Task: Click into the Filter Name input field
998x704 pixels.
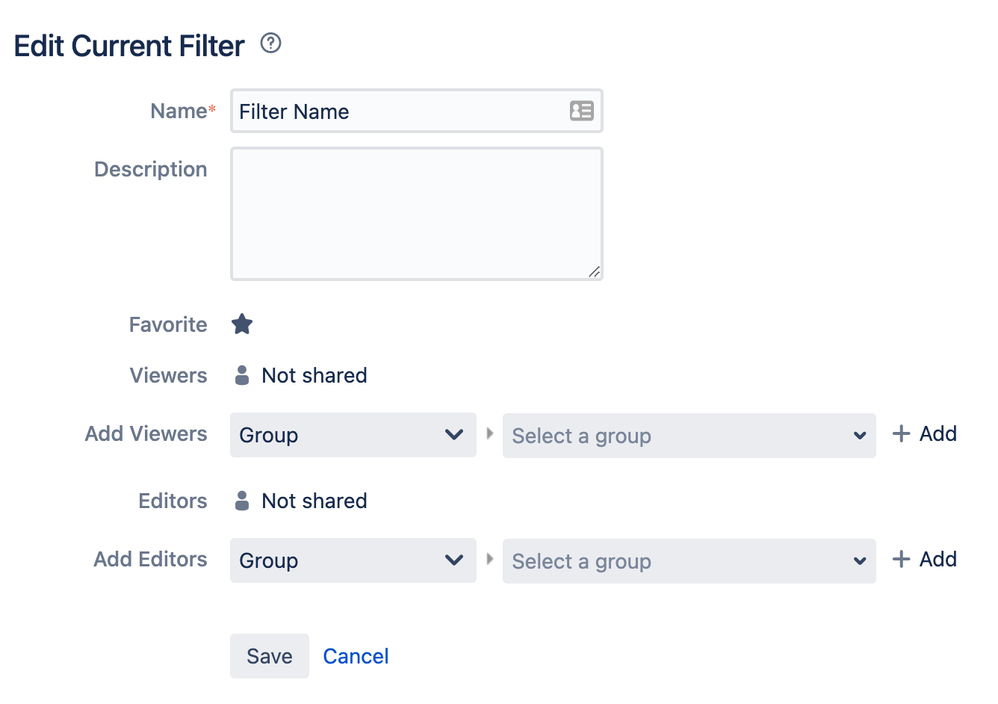Action: coord(400,112)
